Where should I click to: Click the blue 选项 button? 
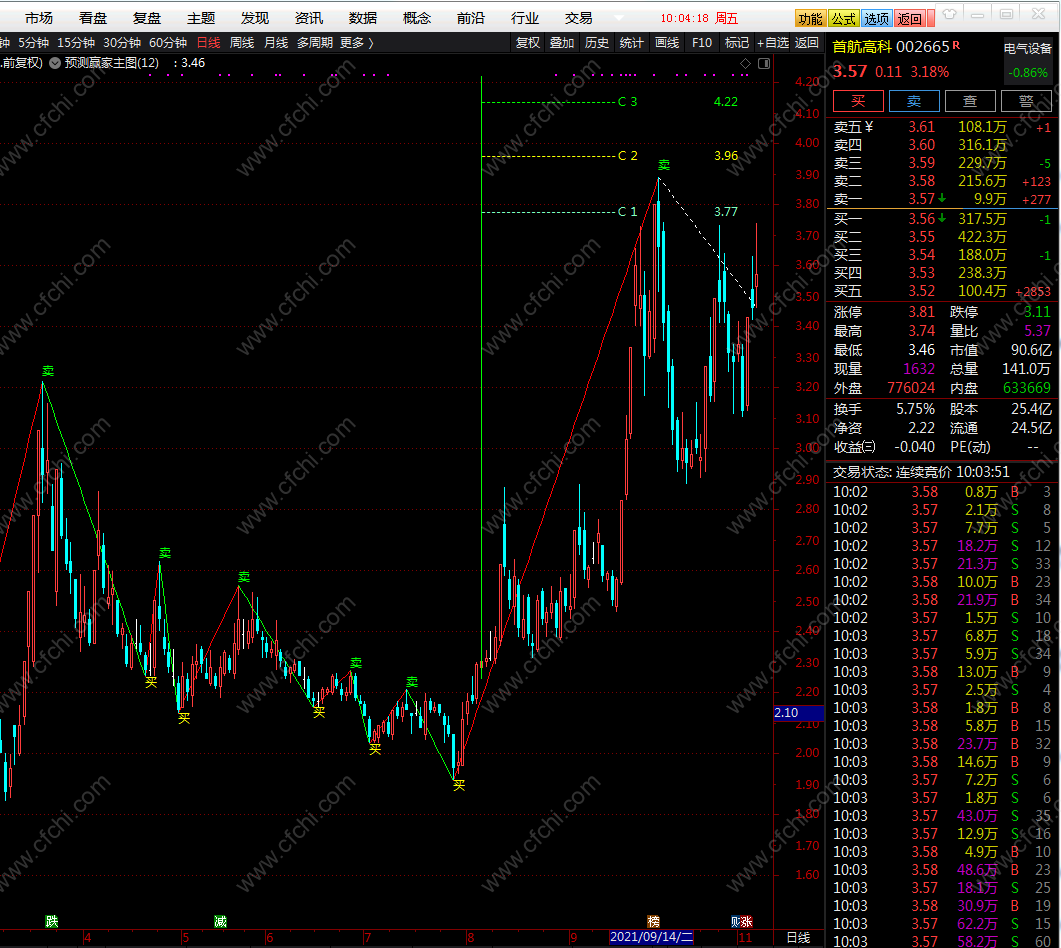pyautogui.click(x=877, y=18)
